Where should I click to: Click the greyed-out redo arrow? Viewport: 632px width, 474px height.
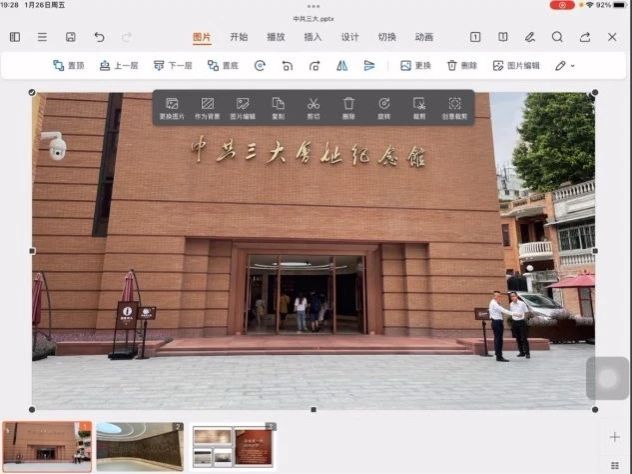click(x=127, y=37)
